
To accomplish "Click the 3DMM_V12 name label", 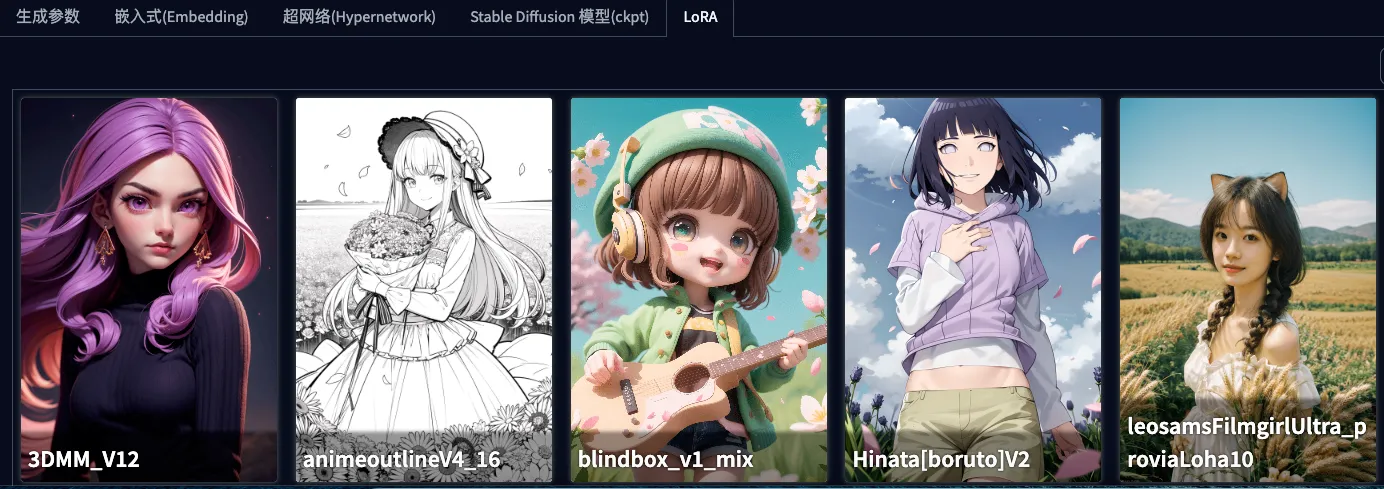I will point(84,460).
